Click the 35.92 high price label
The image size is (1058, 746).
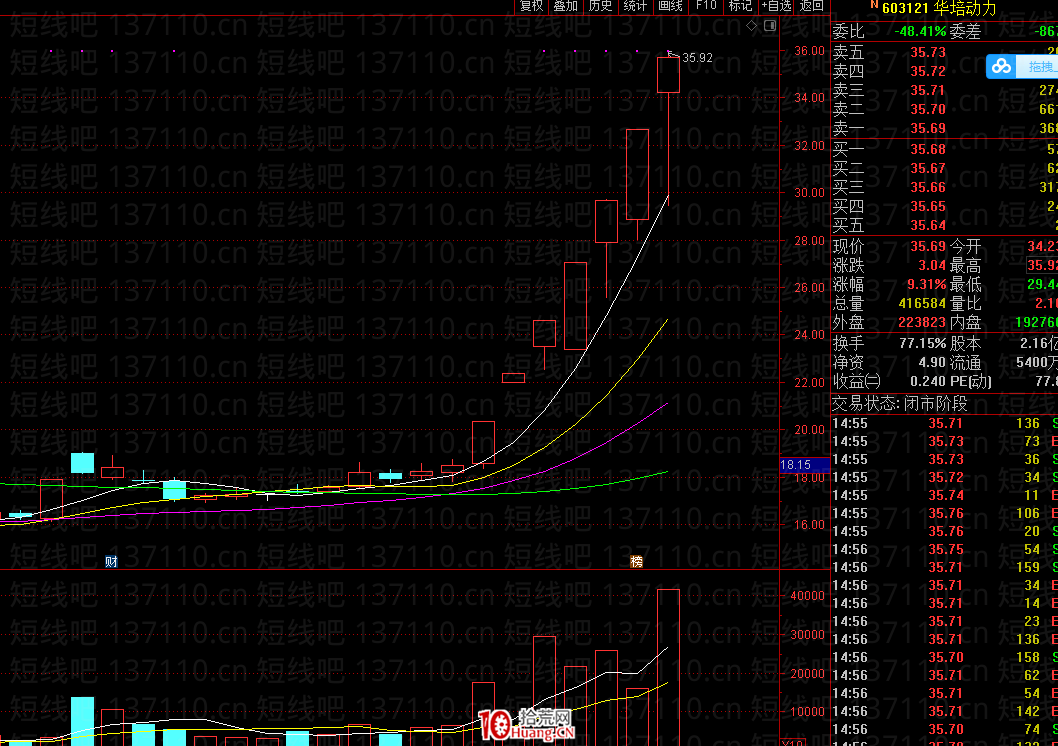click(x=698, y=58)
